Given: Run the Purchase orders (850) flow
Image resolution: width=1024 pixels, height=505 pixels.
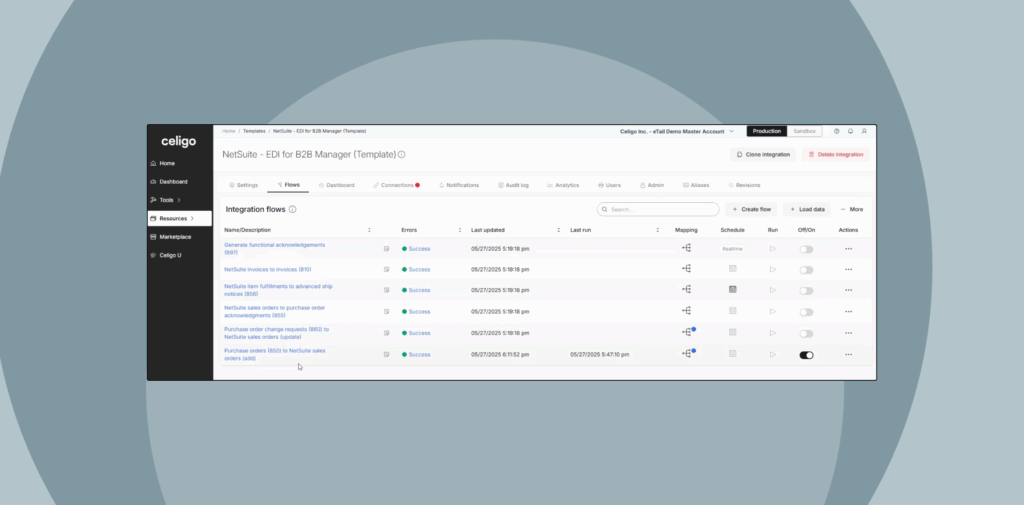Looking at the screenshot, I should coord(772,354).
